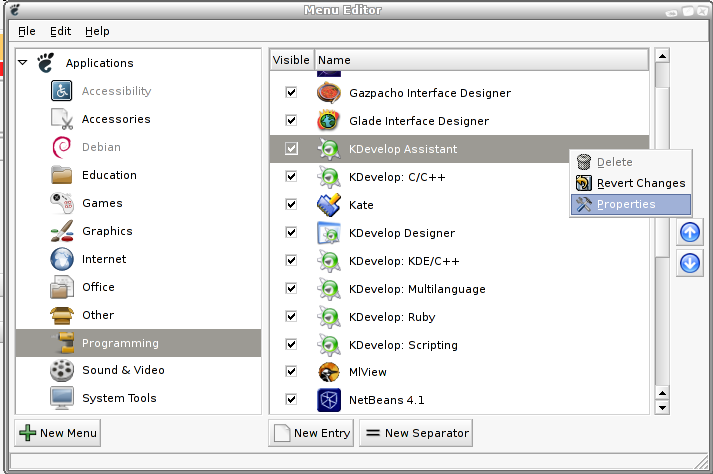Click the Gazpacho Interface Designer icon
The width and height of the screenshot is (713, 474).
tap(328, 93)
